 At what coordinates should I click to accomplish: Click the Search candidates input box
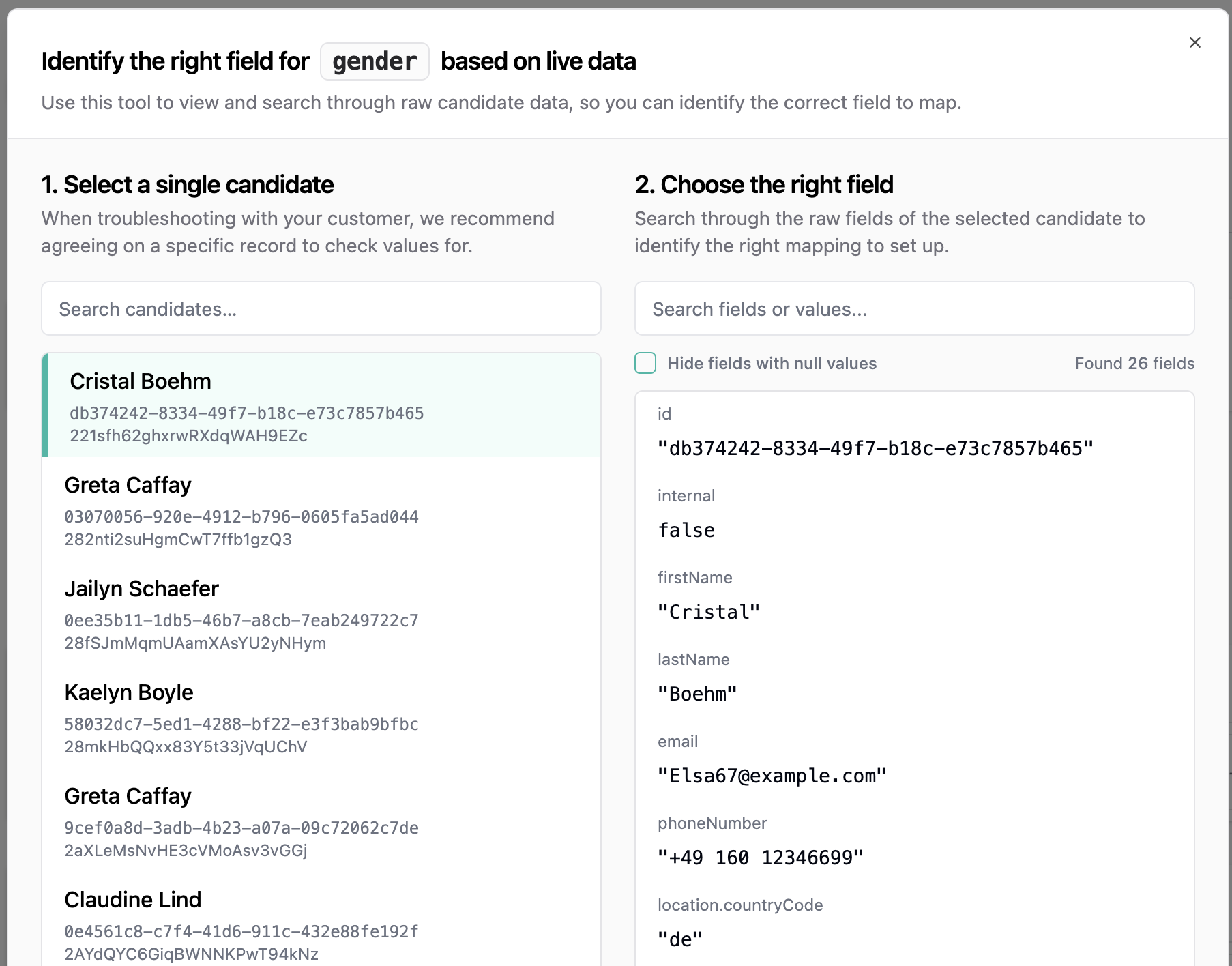tap(321, 309)
